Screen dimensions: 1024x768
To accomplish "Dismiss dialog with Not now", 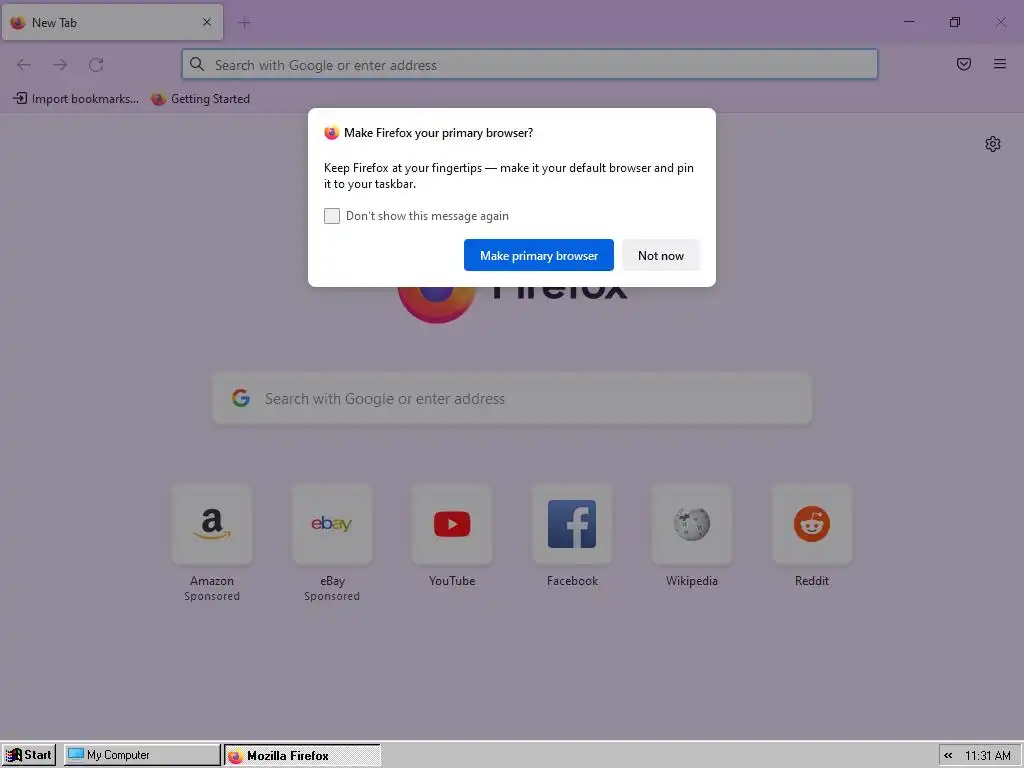I will click(661, 255).
